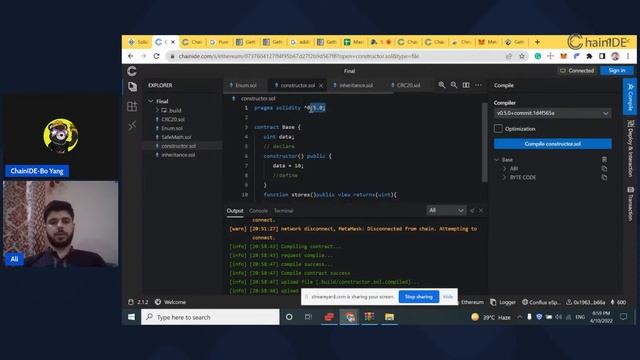Viewport: 640px width, 360px height.
Task: Open the Compiler version dropdown
Action: pos(553,113)
